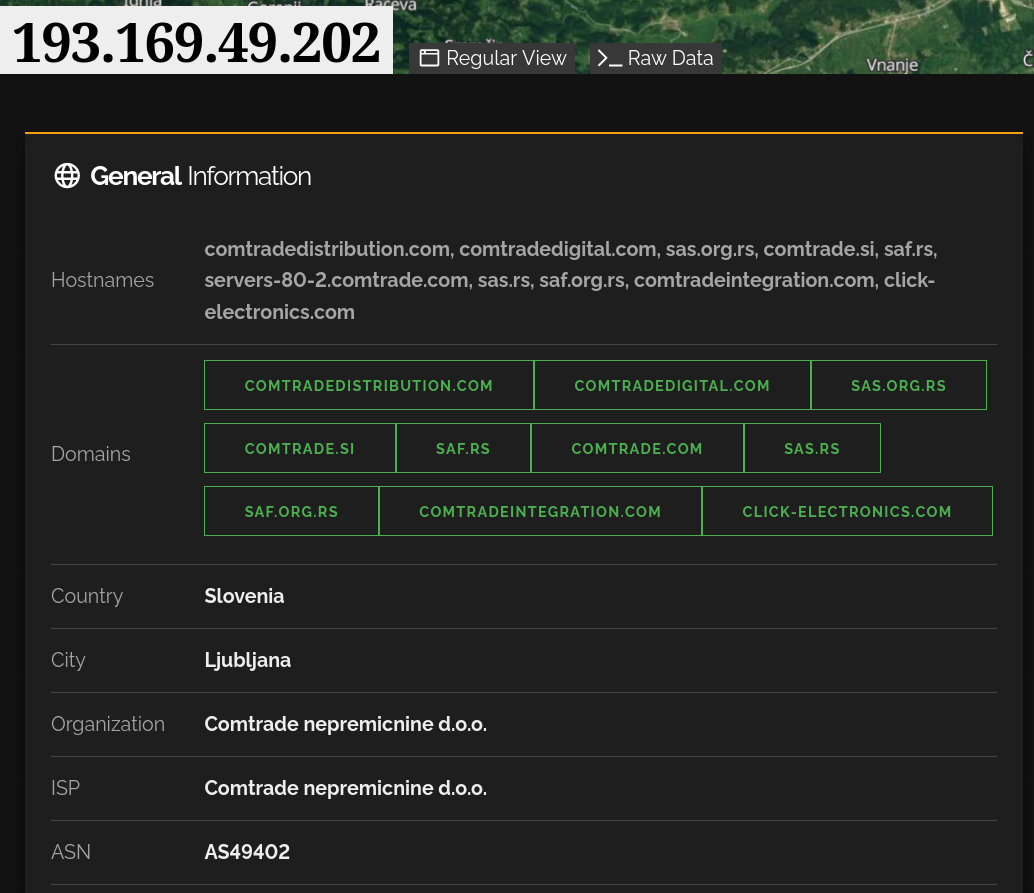Image resolution: width=1034 pixels, height=893 pixels.
Task: Click the Hostnames row label
Action: 102,280
